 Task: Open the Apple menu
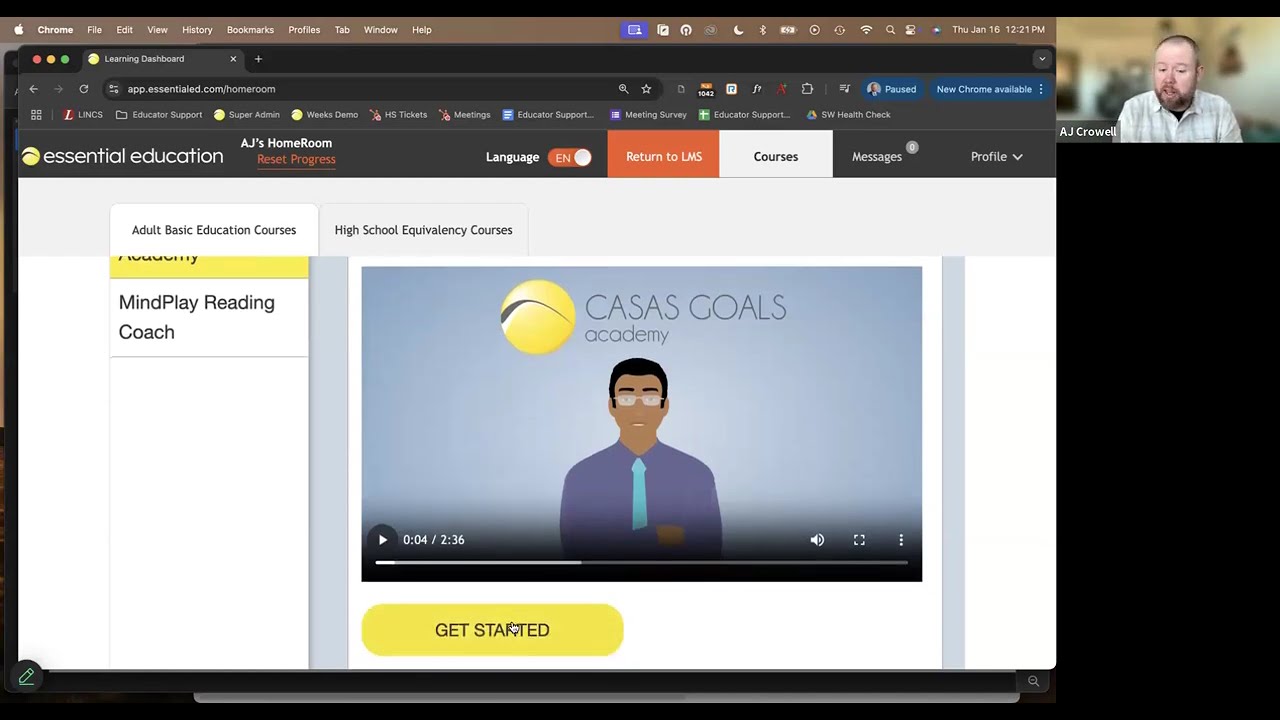19,30
